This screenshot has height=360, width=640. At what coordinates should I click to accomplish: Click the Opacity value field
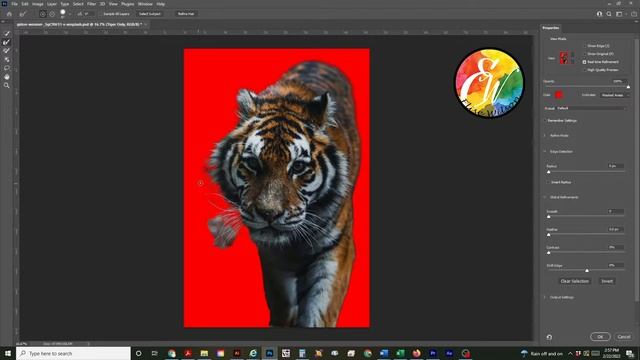point(619,81)
